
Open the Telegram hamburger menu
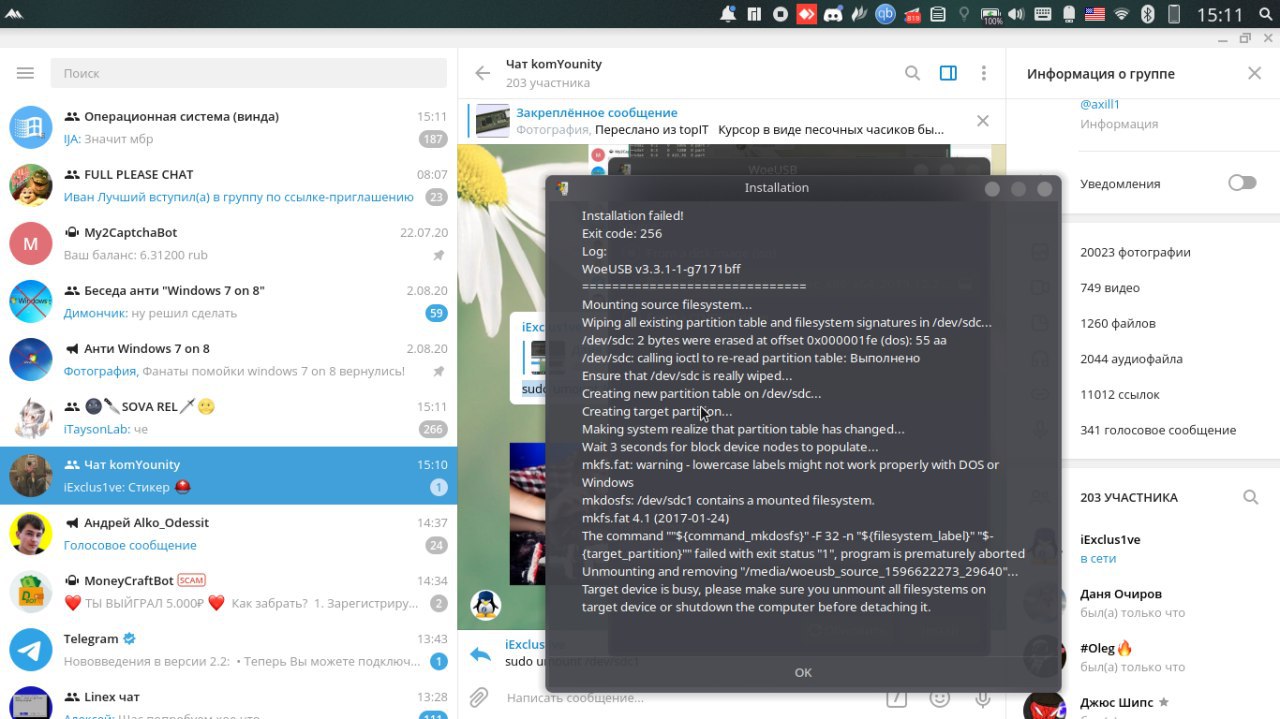point(25,73)
